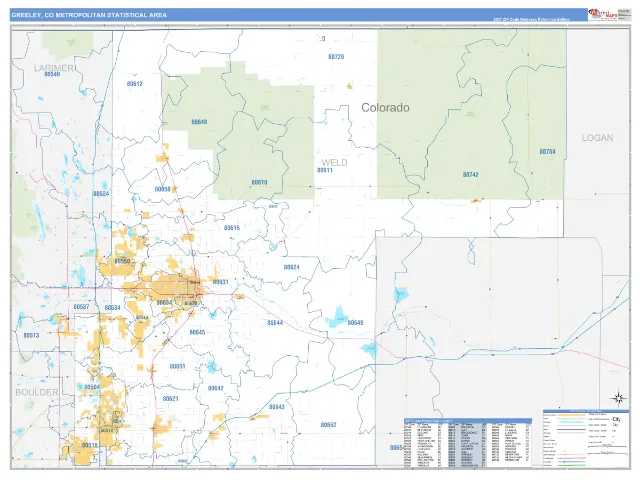Click ZIP code 80643

(x=277, y=407)
